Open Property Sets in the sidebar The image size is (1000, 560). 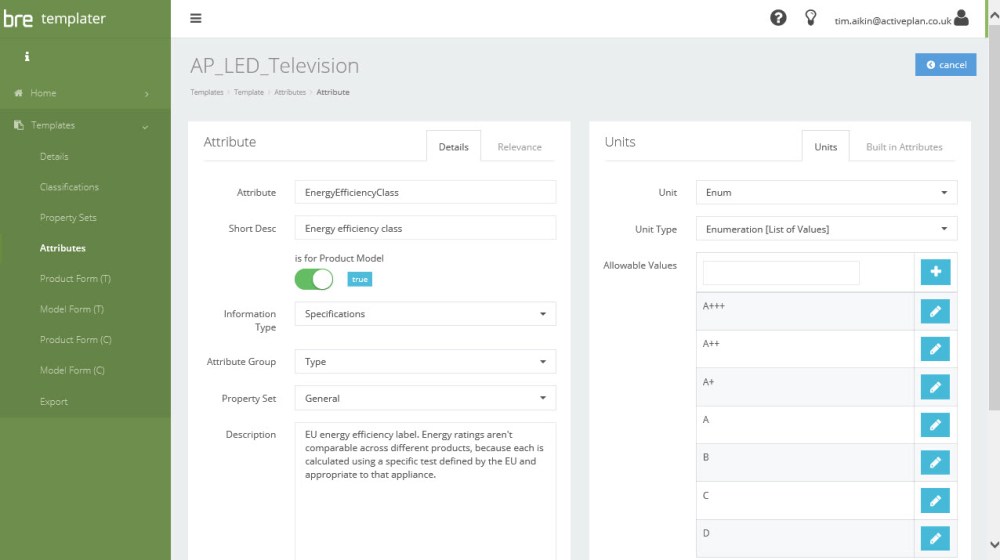(x=68, y=217)
